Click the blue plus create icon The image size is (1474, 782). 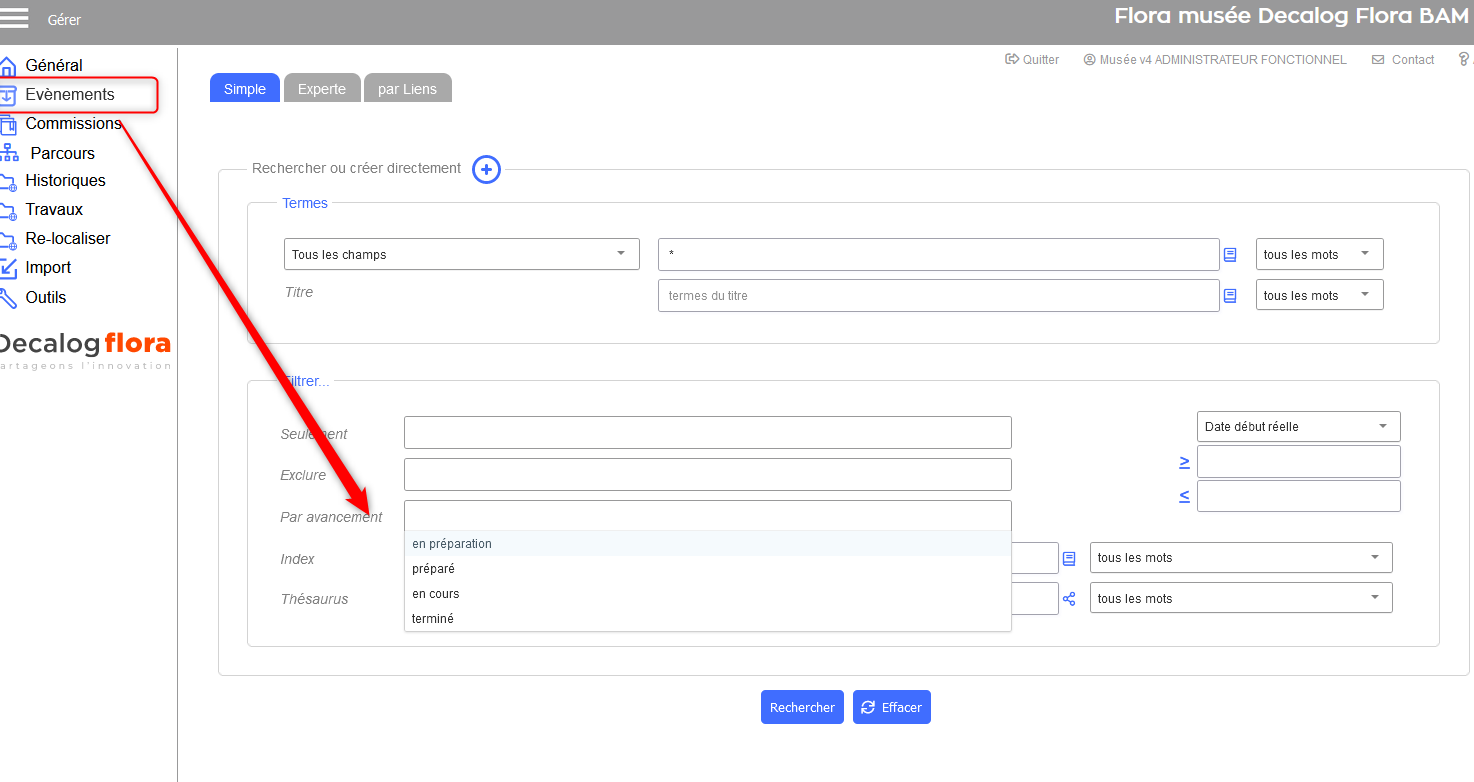point(486,169)
